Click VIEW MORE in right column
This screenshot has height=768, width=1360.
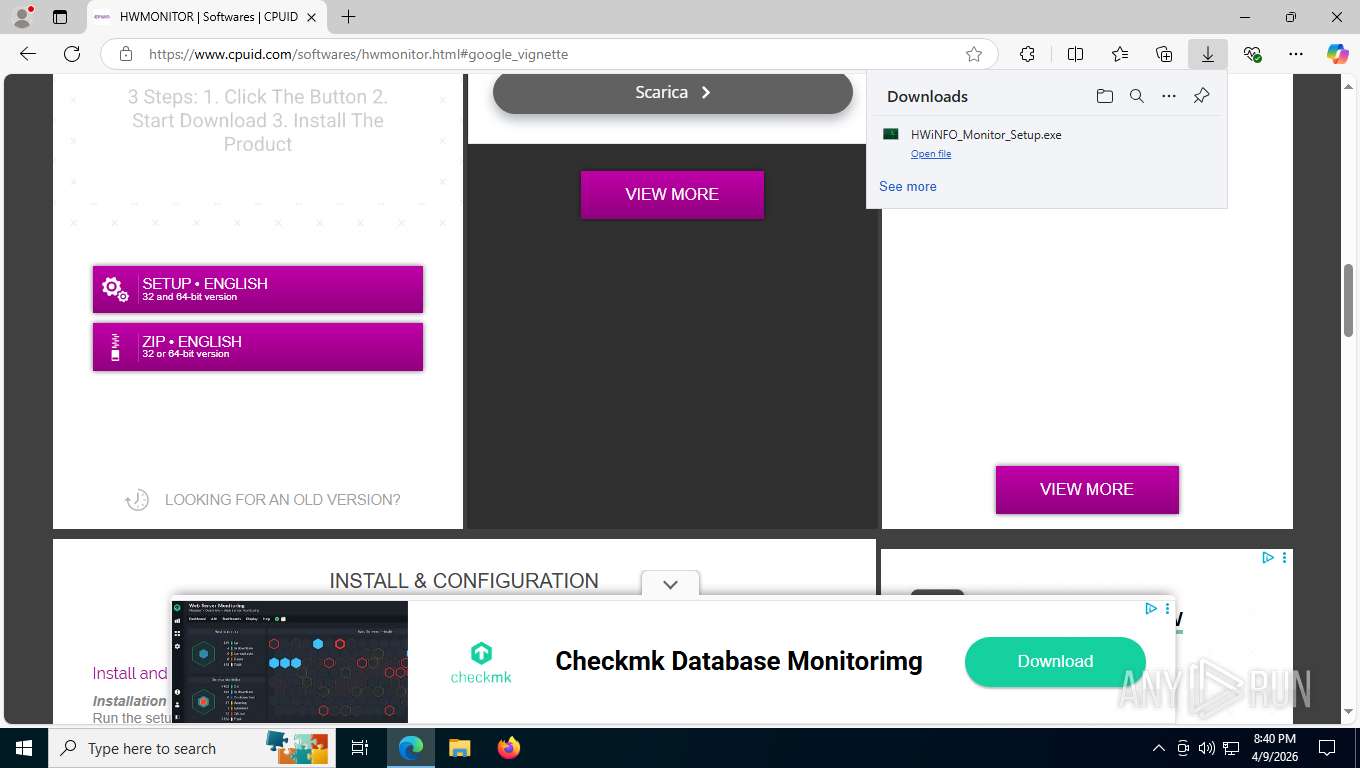[x=1087, y=489]
